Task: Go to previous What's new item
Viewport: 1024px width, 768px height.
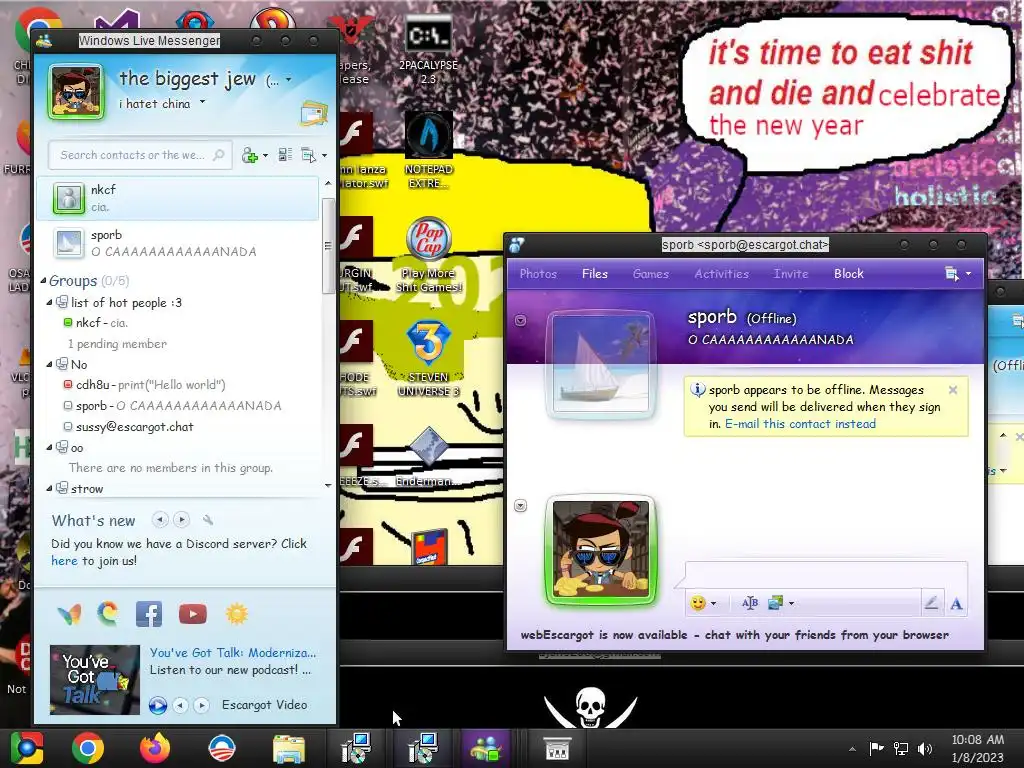Action: [160, 520]
